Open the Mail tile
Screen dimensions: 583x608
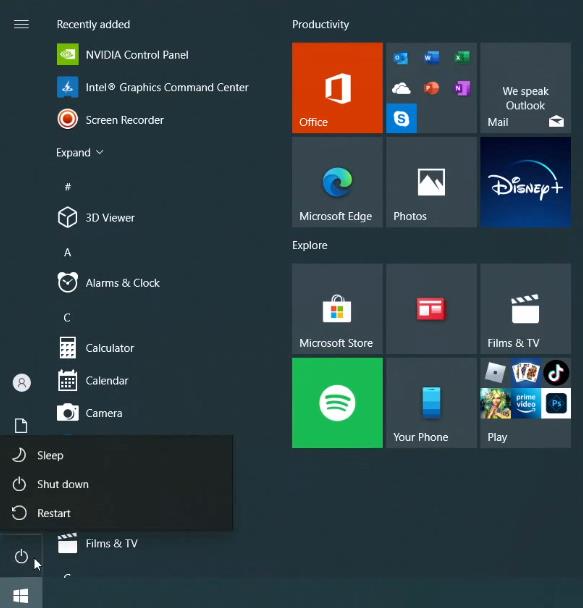tap(525, 88)
